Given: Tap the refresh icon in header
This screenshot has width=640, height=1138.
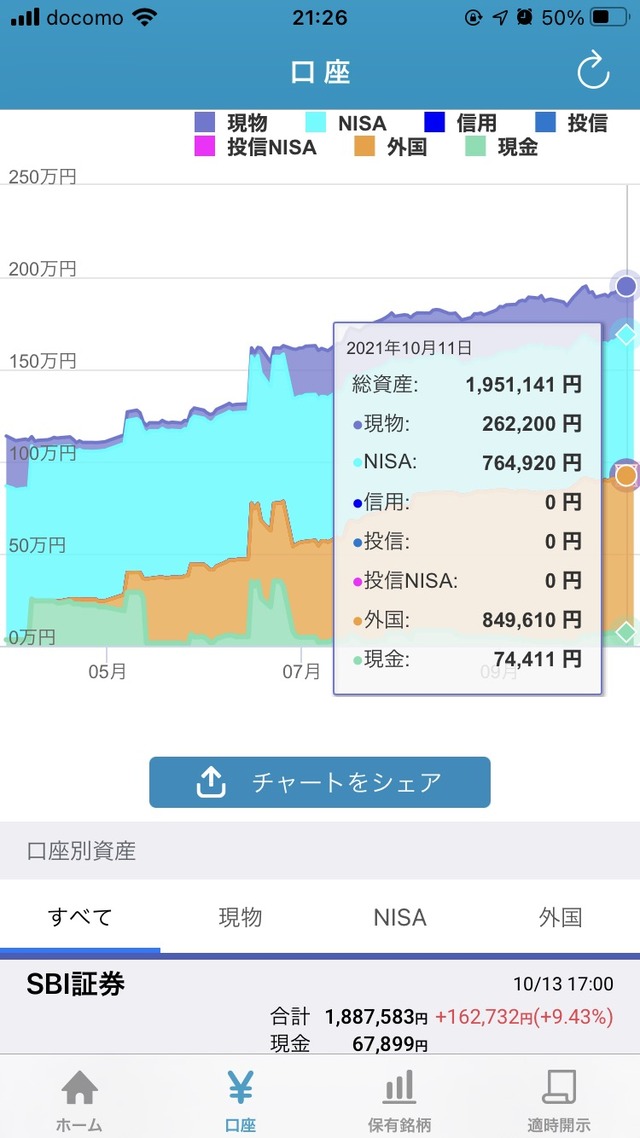Looking at the screenshot, I should [x=593, y=72].
